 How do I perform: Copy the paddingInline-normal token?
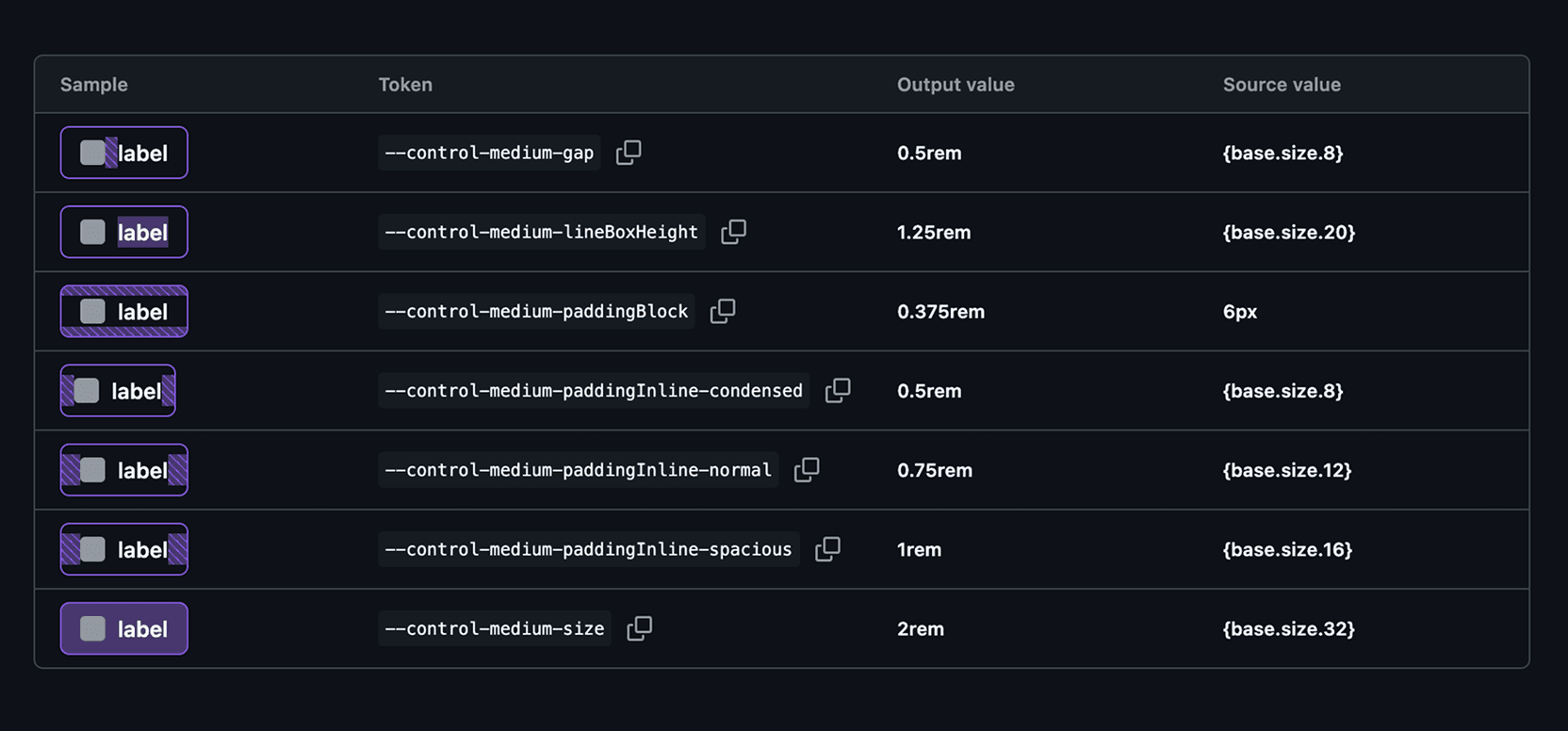pyautogui.click(x=807, y=469)
